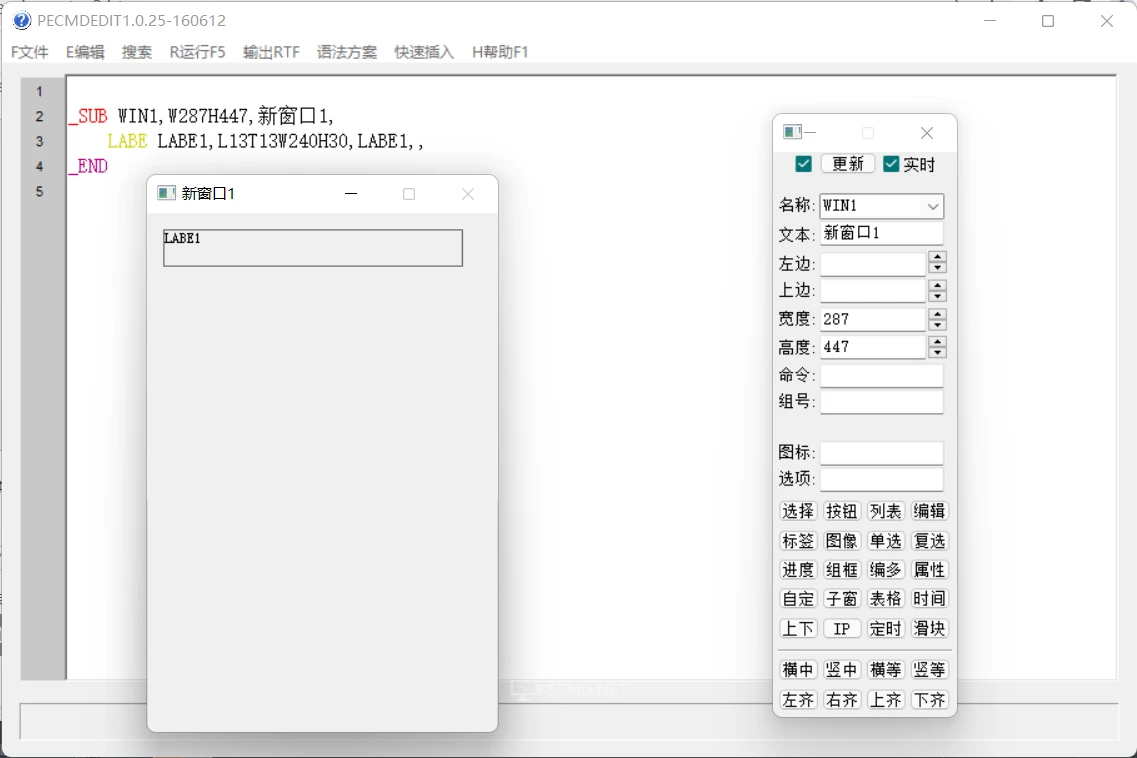Toggle the 实时 checkbox
This screenshot has width=1137, height=758.
[x=891, y=164]
